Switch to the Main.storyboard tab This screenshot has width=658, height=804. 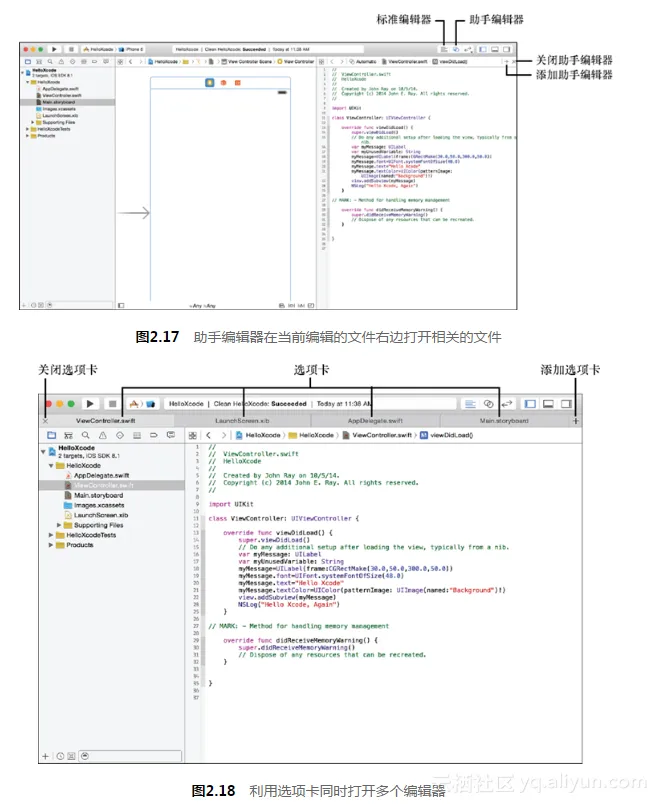pos(504,421)
